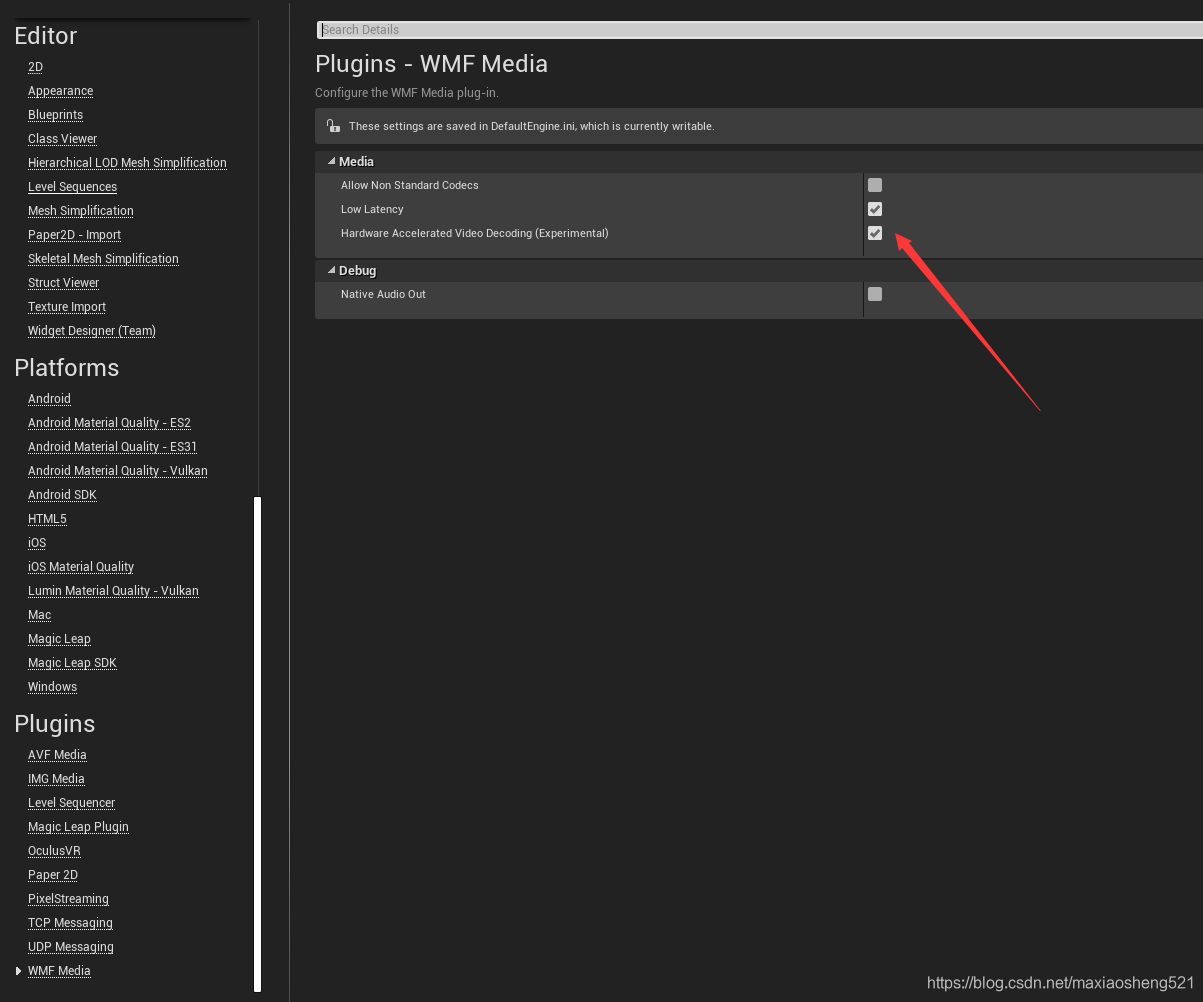Open Android Material Quality - ES31
Screen dimensions: 1203x1002
[x=112, y=447]
